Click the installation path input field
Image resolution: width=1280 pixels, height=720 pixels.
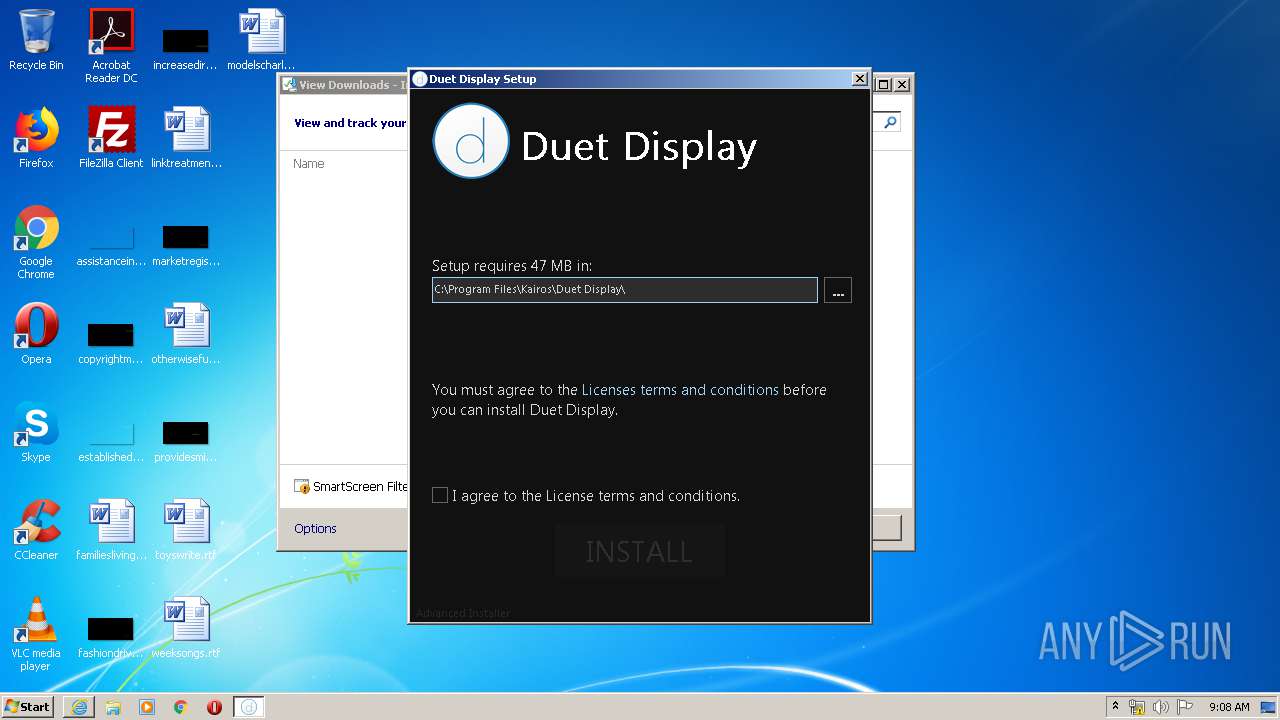point(625,290)
